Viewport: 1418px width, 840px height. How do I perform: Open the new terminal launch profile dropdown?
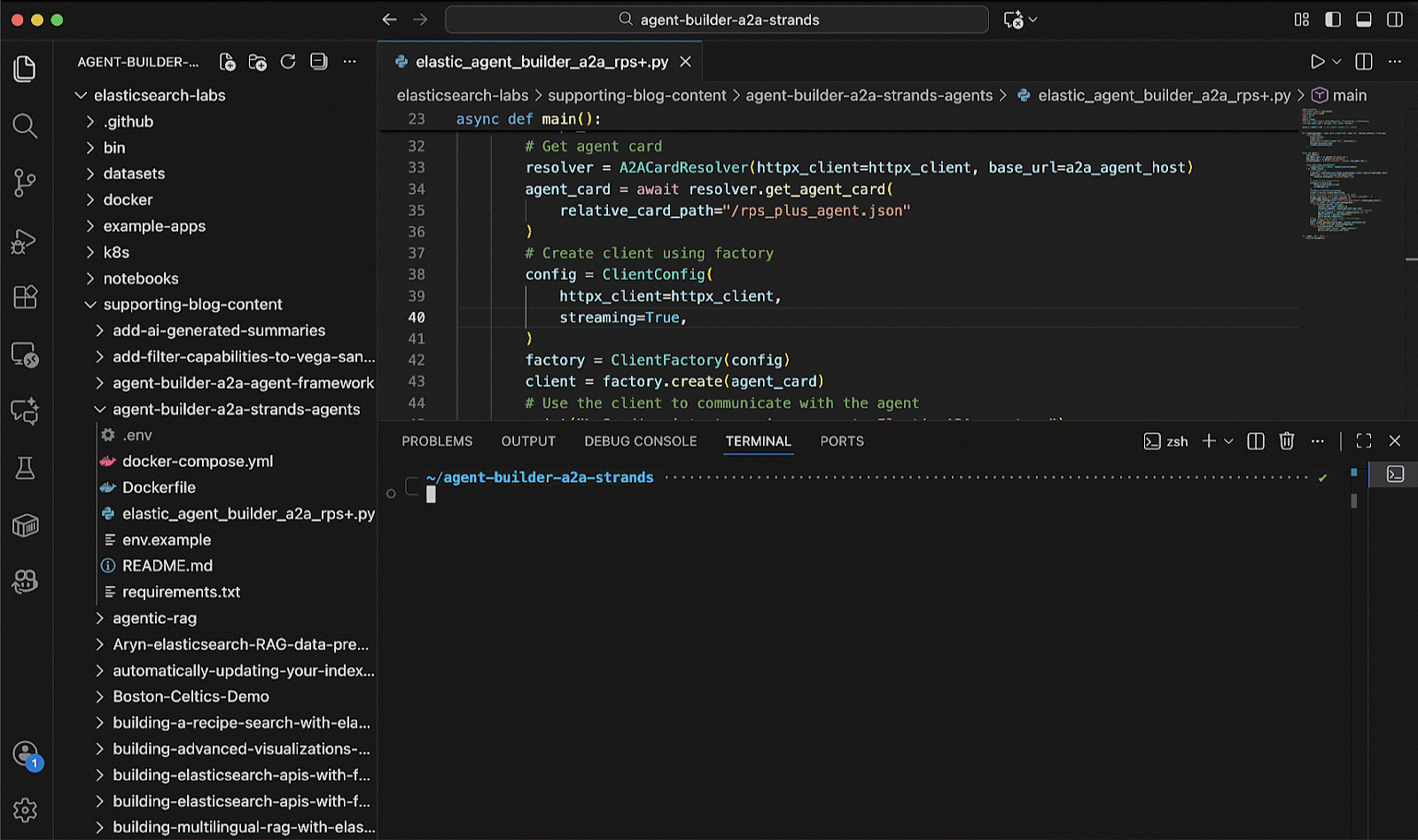click(x=1229, y=441)
